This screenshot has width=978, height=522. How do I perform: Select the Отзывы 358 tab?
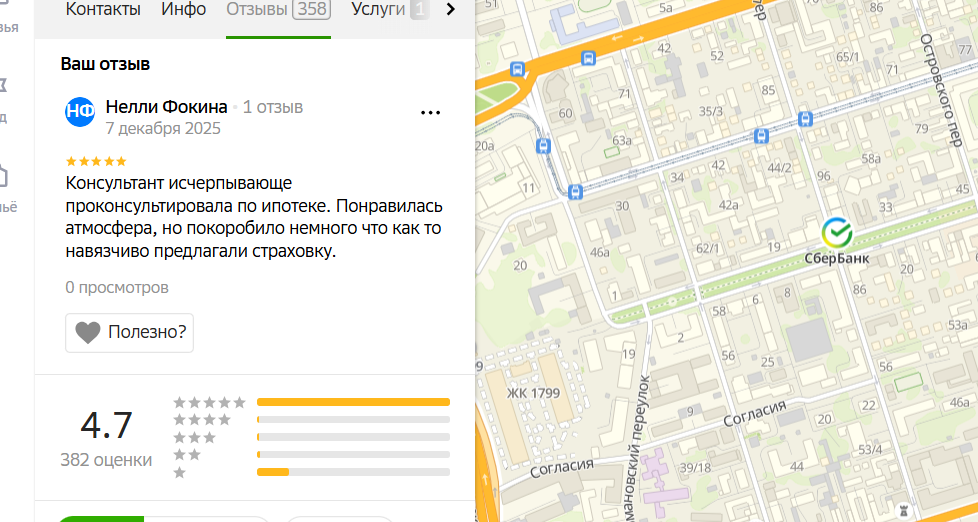[278, 9]
